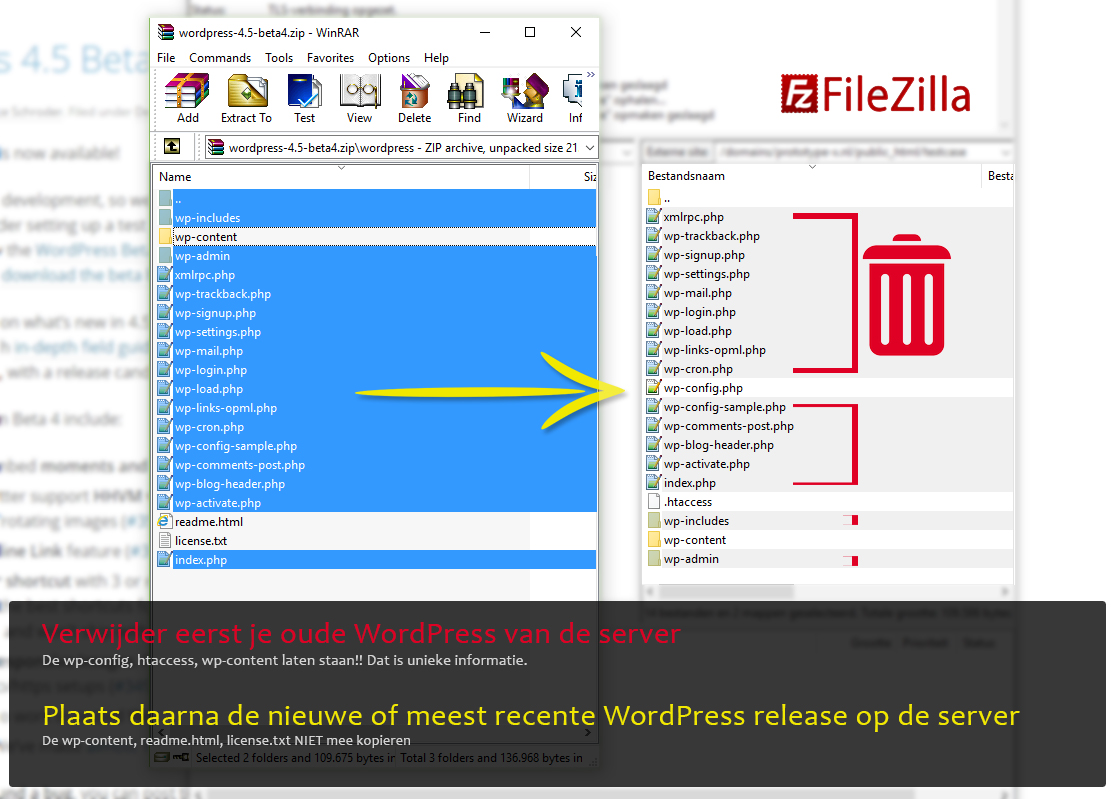Select wp-trackback.php in FileZilla remote list
This screenshot has width=1120, height=799.
tap(828, 236)
